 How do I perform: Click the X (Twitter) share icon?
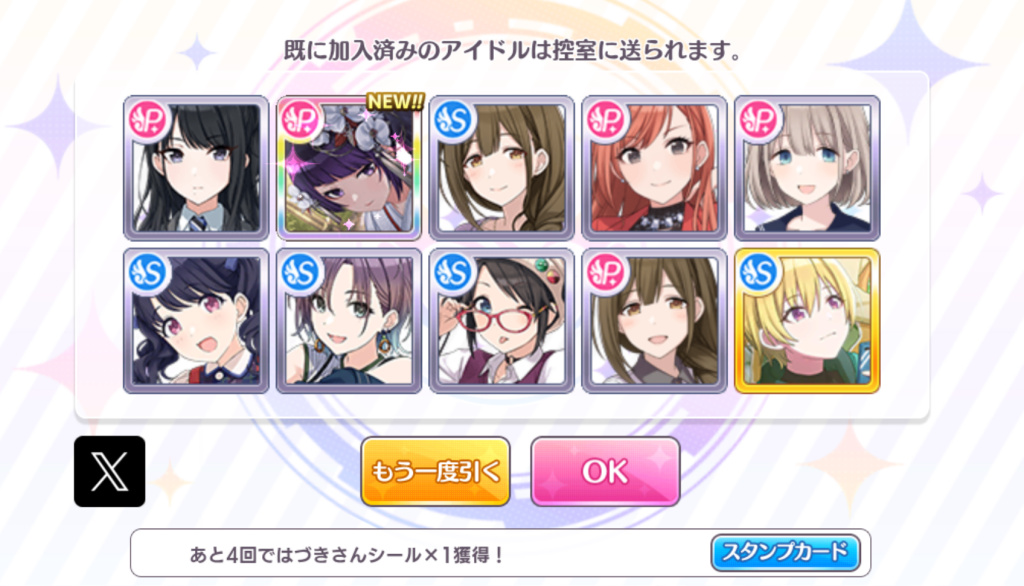[x=110, y=471]
